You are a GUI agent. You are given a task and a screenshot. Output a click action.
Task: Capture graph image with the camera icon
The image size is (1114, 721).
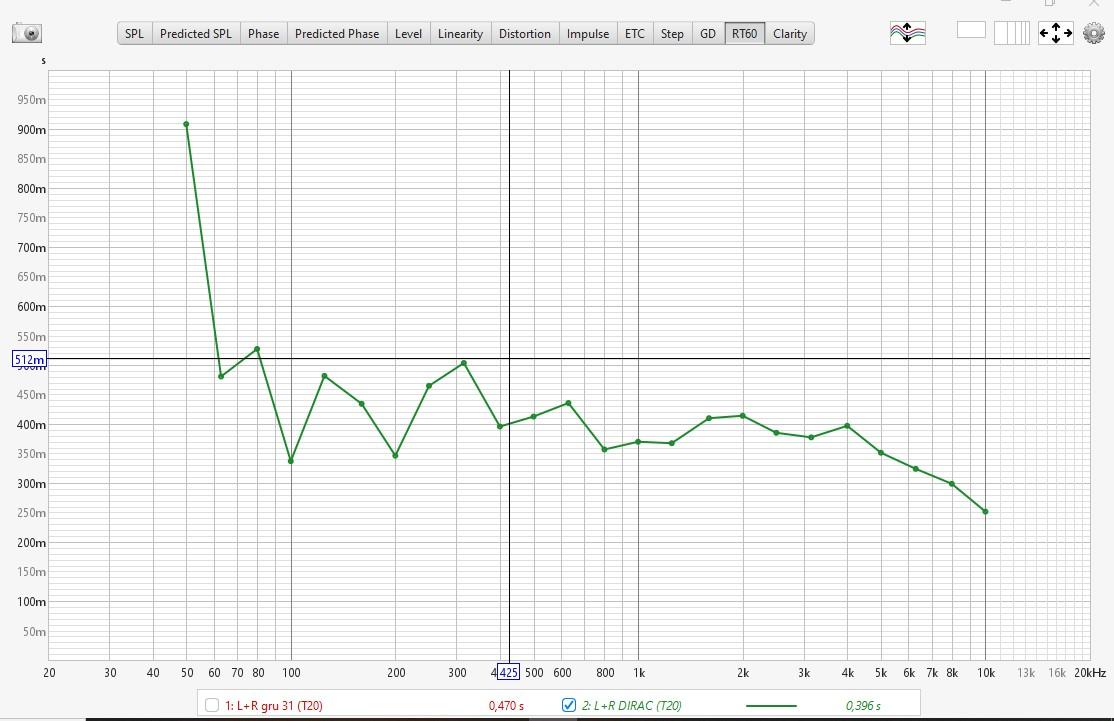click(x=27, y=33)
